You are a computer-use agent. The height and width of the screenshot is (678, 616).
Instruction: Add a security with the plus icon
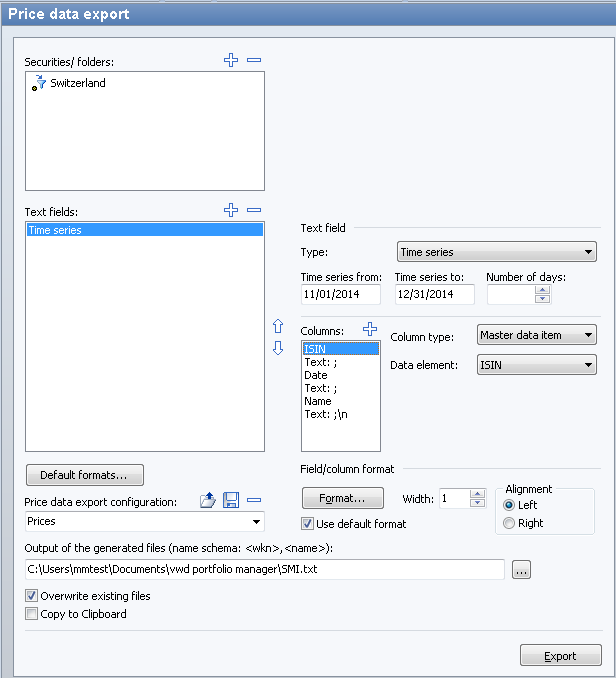(231, 61)
